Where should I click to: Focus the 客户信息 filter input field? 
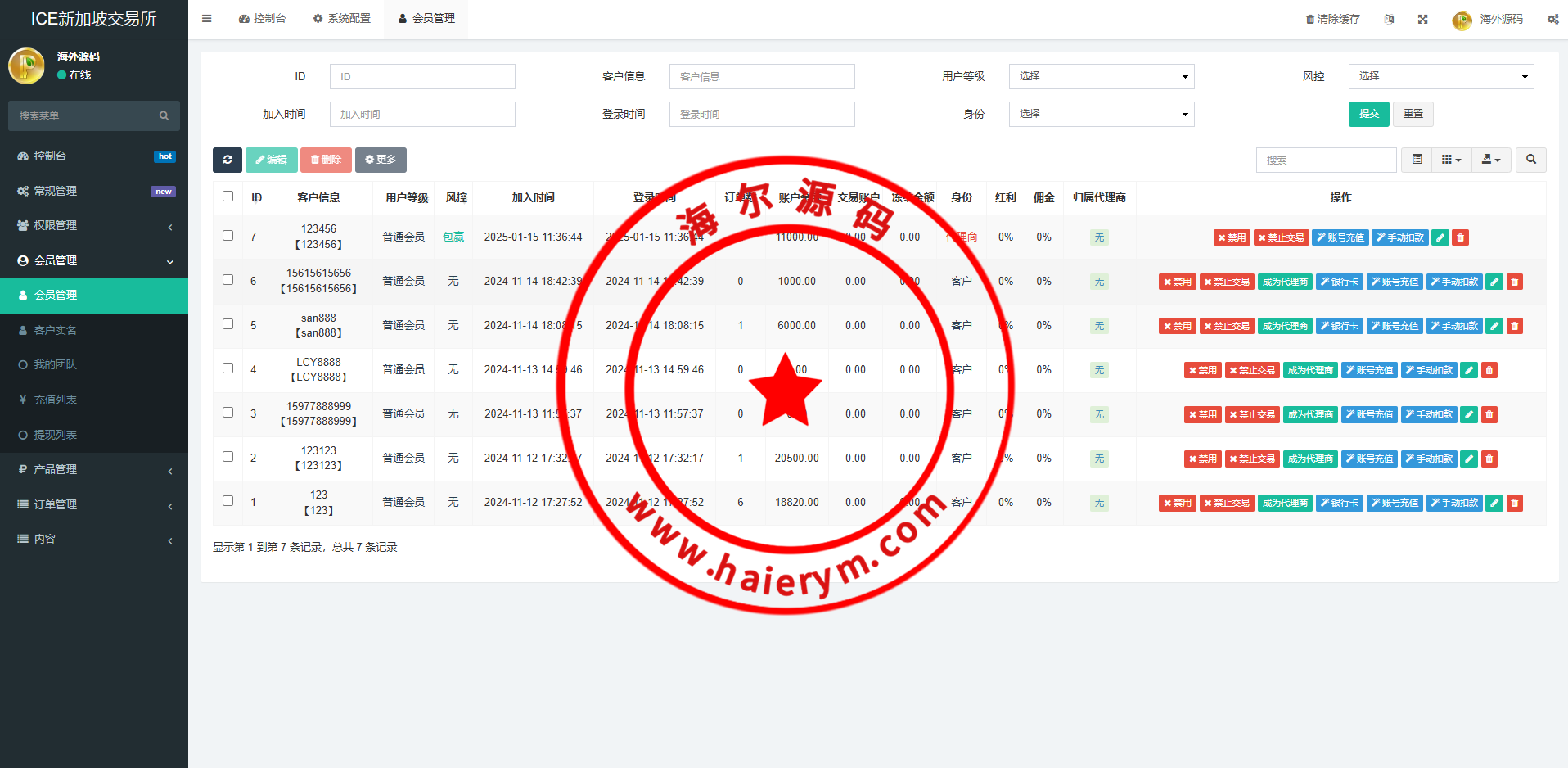(x=761, y=76)
